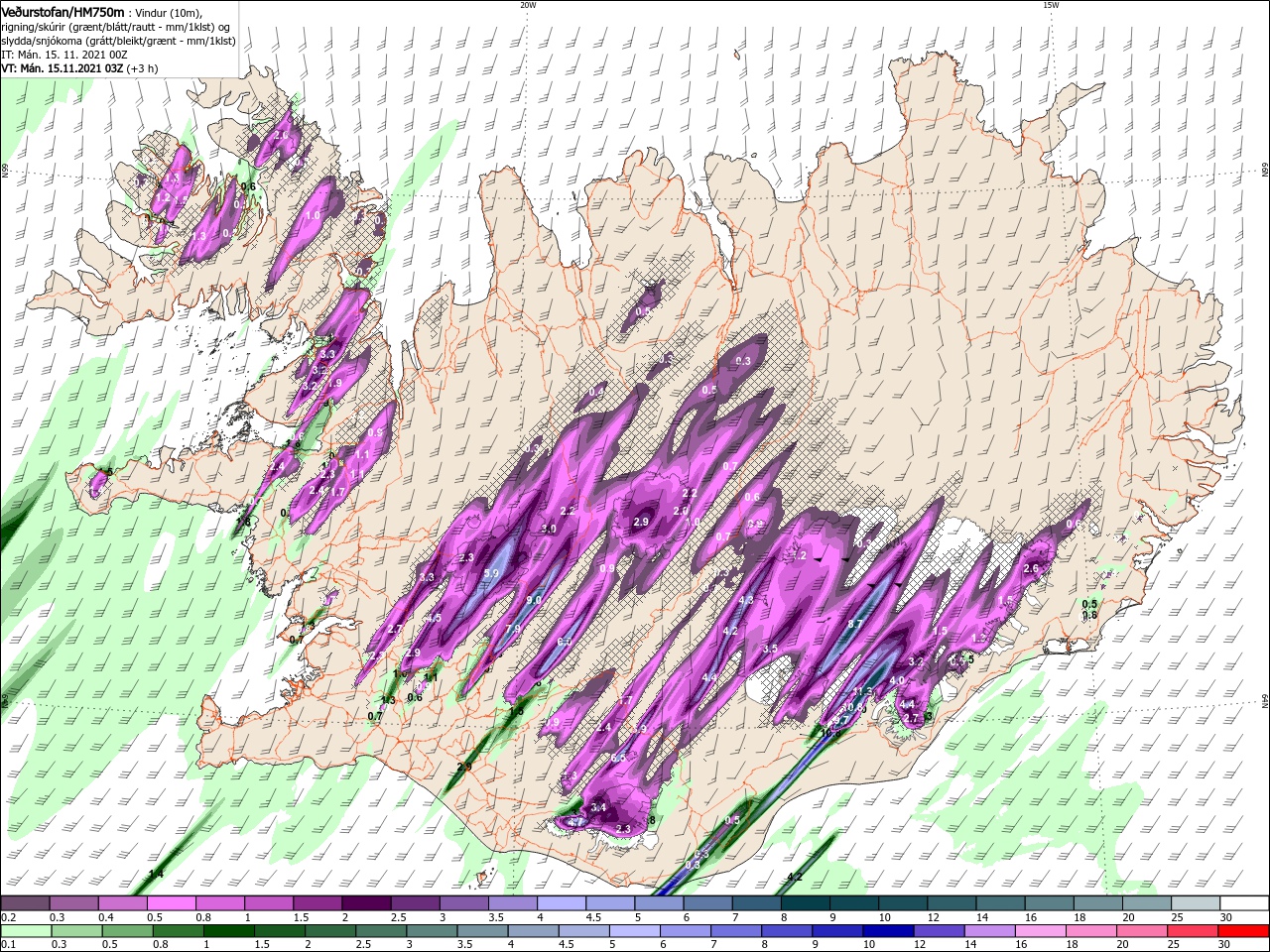1270x952 pixels.
Task: Click the 6.1 precipitation value on the map
Action: 565,643
